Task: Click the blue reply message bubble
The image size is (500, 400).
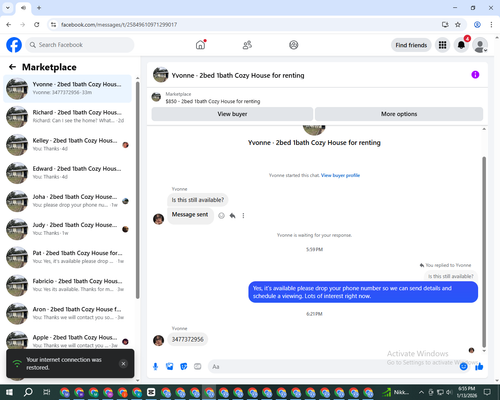Action: [363, 292]
